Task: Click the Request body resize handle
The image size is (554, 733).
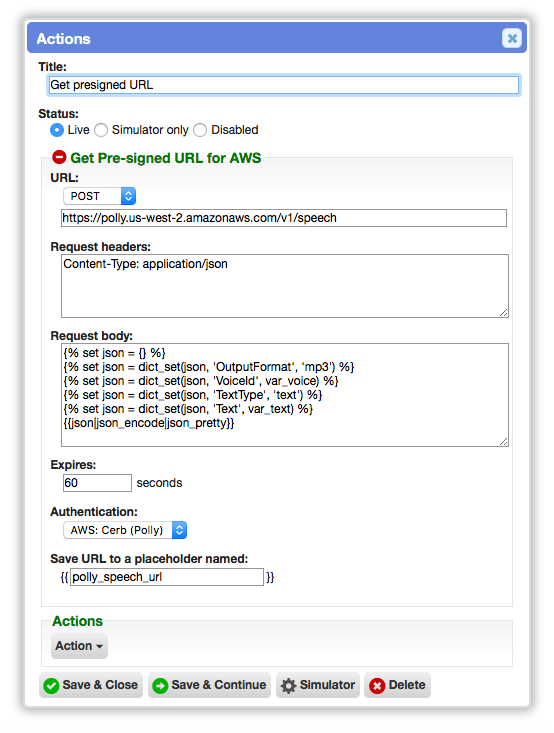Action: pos(504,442)
